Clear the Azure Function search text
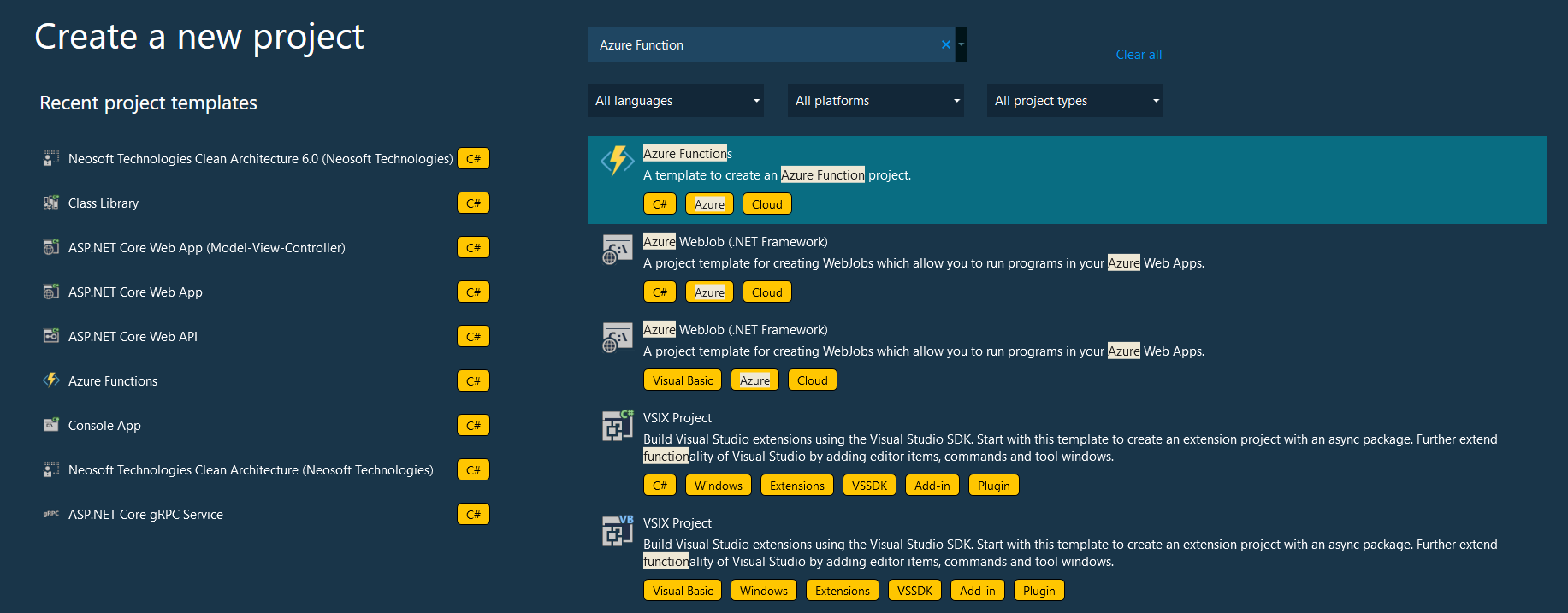This screenshot has height=613, width=1568. tap(945, 44)
